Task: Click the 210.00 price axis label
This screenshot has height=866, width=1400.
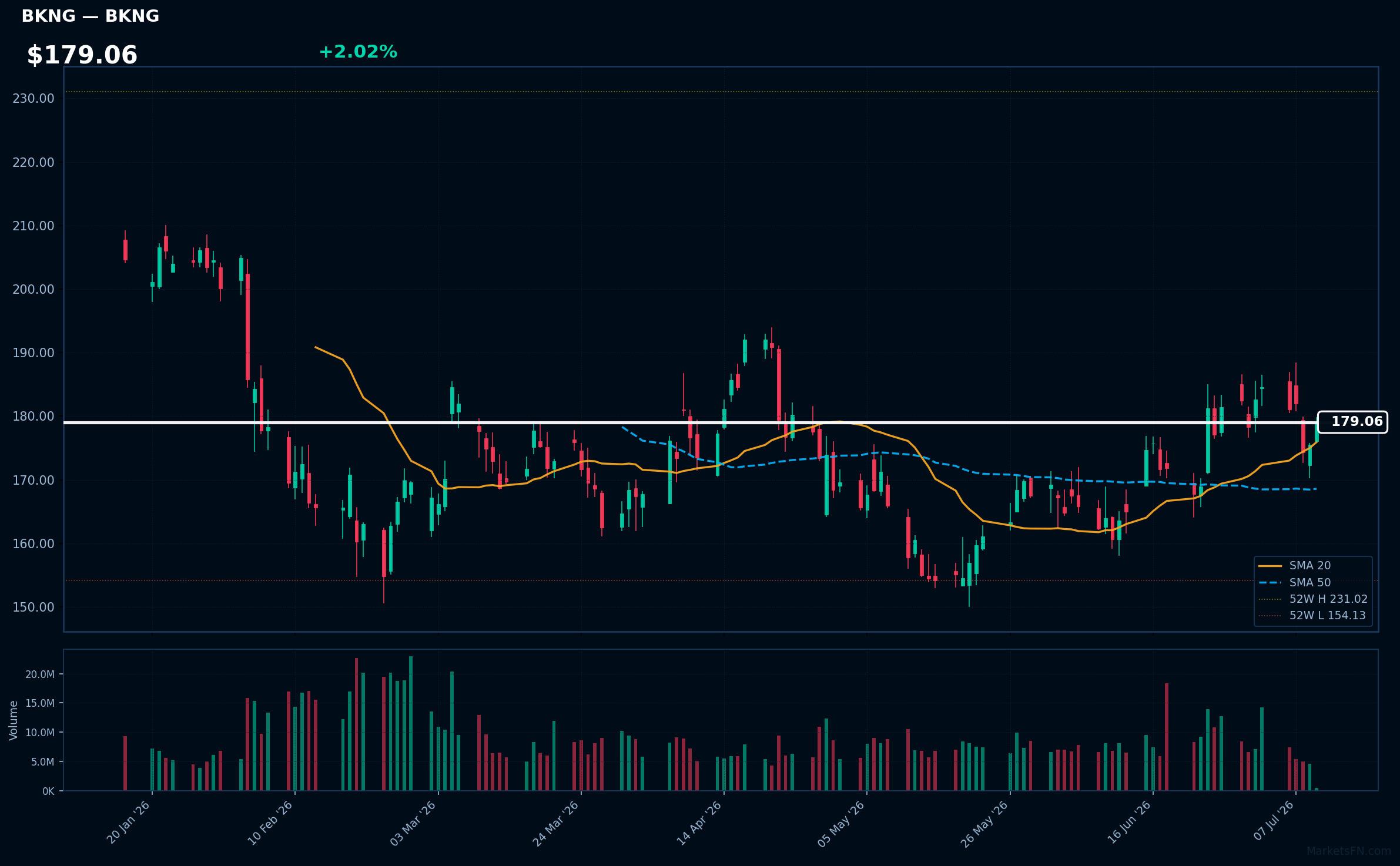Action: [x=34, y=226]
